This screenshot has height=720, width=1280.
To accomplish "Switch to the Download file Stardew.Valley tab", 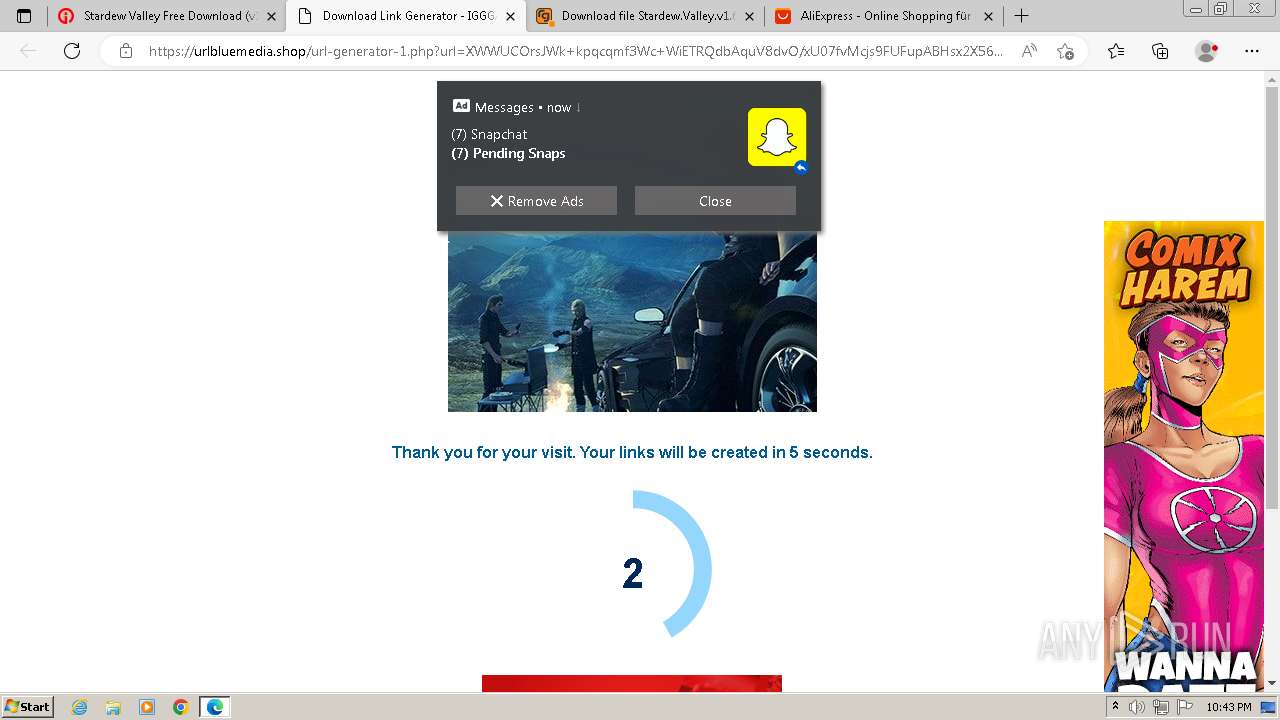I will click(x=645, y=16).
